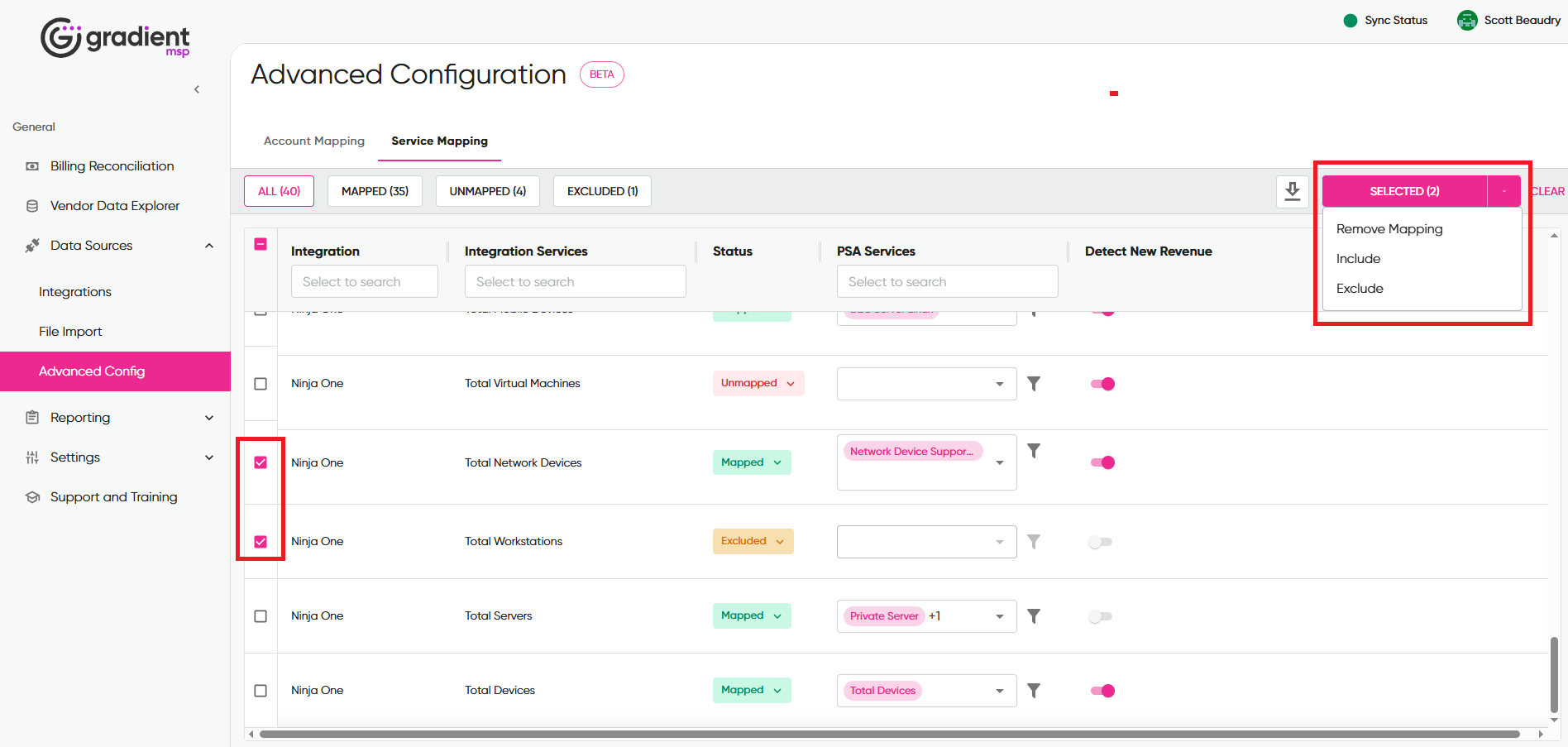The image size is (1568, 747).
Task: Open Integrations in the sidebar
Action: click(x=75, y=292)
